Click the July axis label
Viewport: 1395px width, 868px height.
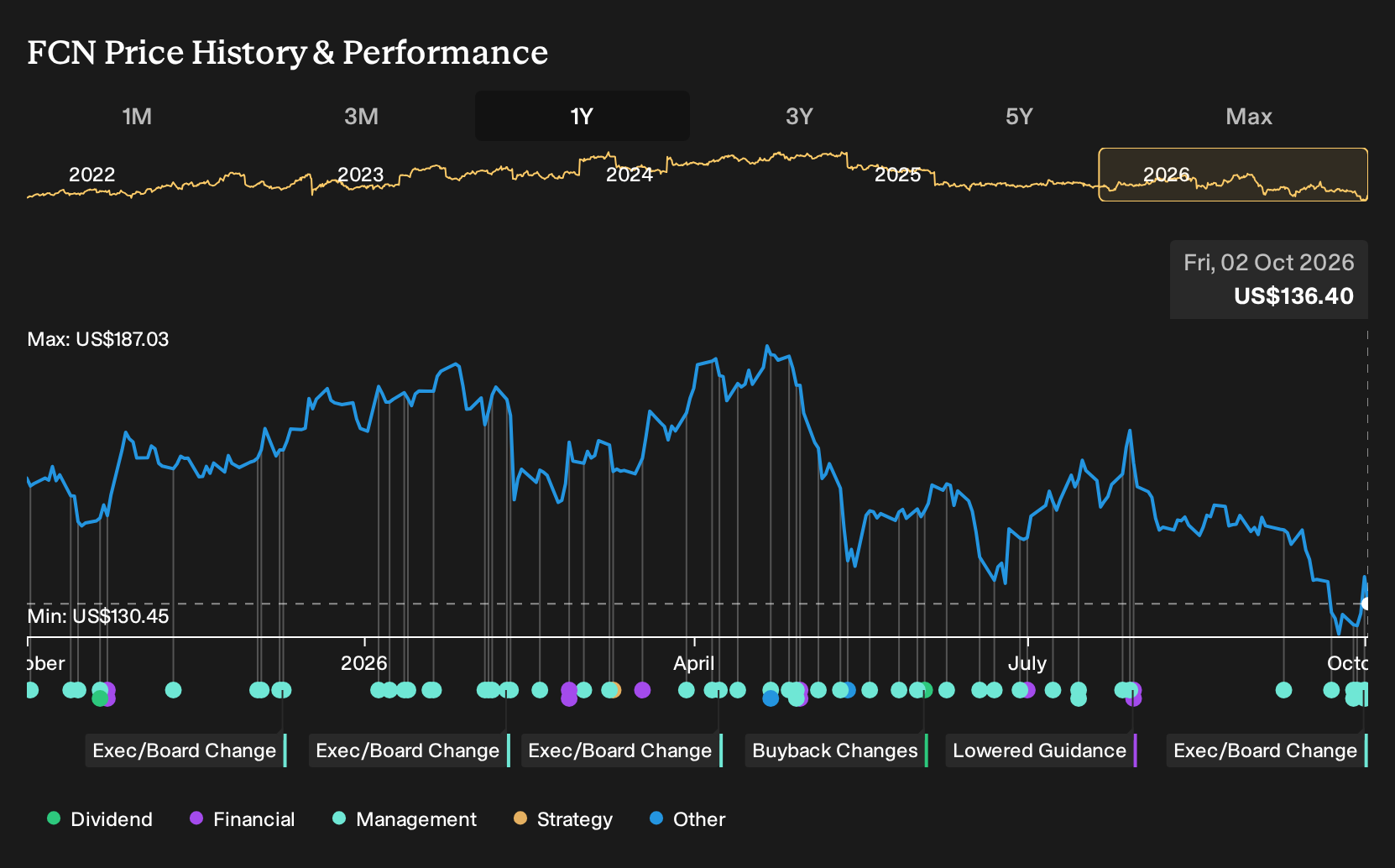click(x=1027, y=663)
